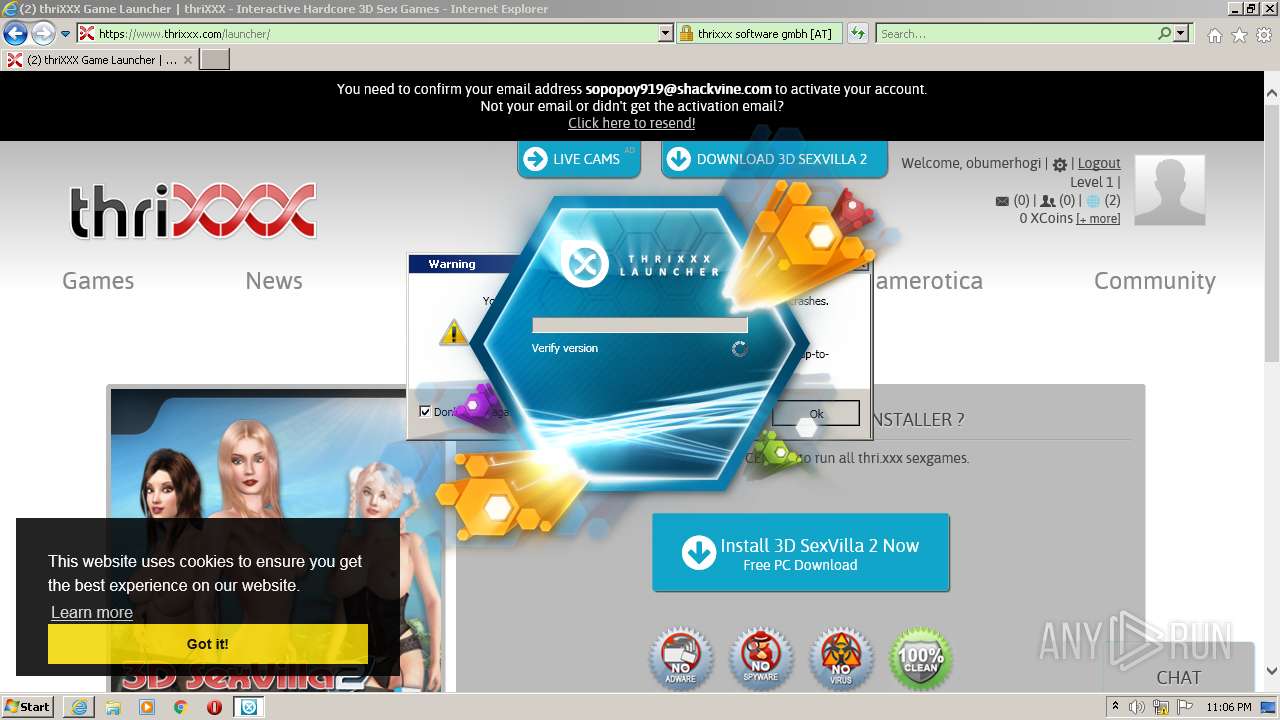Click the thriXXX site logo
Viewport: 1280px width, 720px height.
click(x=193, y=210)
